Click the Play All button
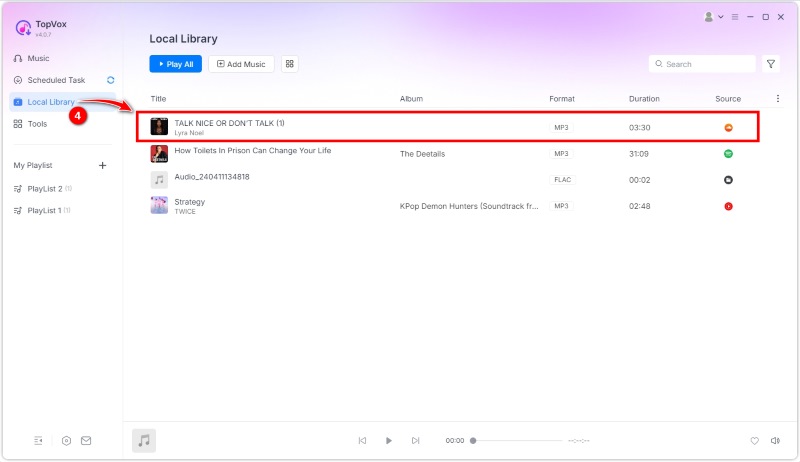The image size is (800, 462). click(176, 64)
